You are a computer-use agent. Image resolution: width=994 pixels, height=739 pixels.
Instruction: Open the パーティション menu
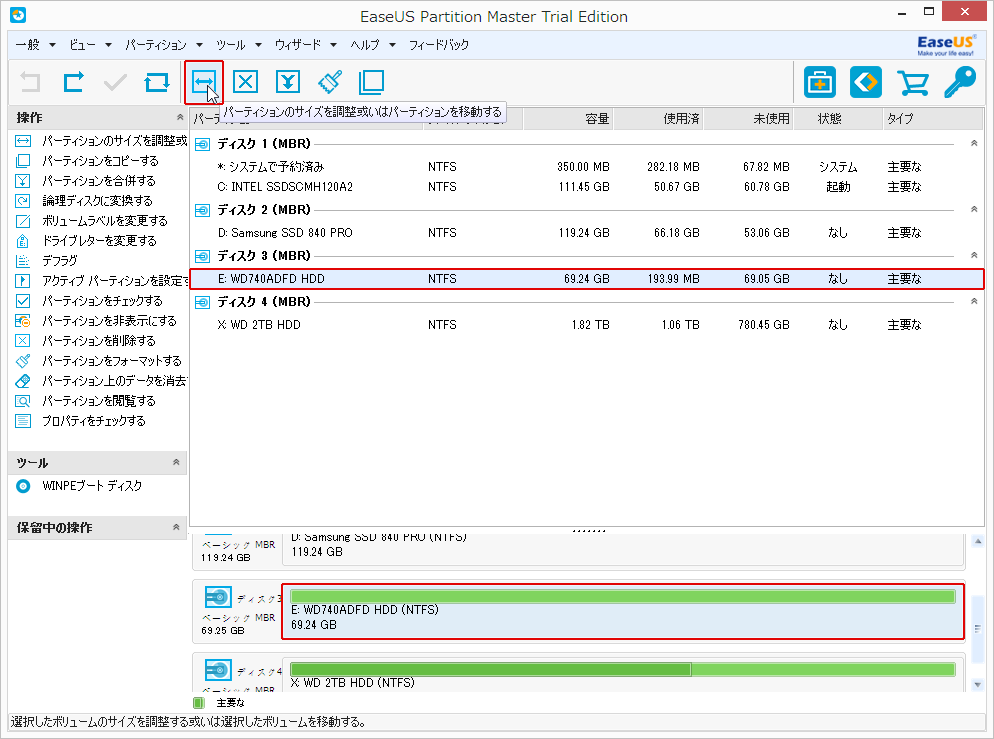click(x=164, y=44)
